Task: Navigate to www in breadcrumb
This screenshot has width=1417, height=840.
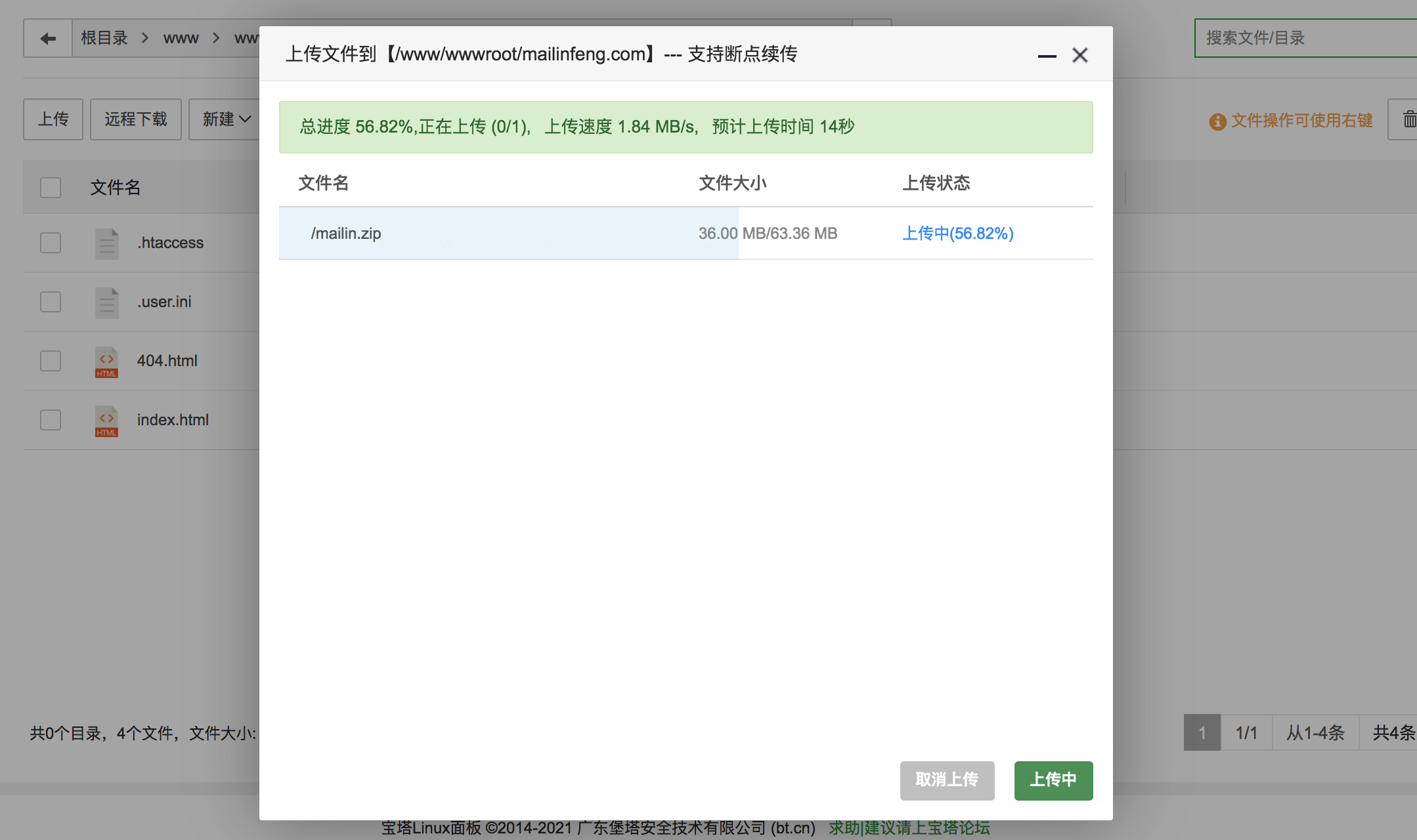Action: pyautogui.click(x=181, y=37)
